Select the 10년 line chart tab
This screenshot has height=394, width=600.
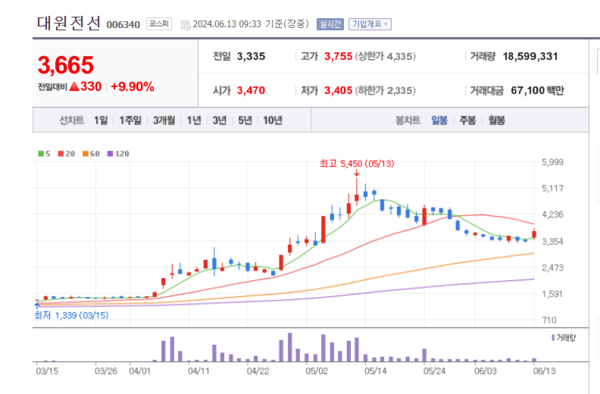pos(273,120)
